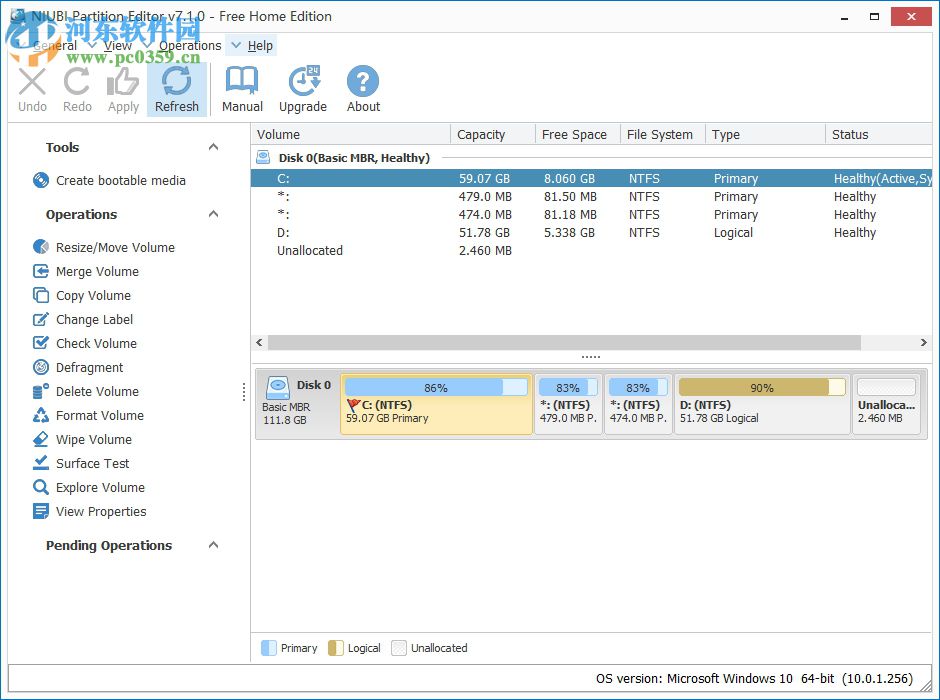Open the Help menu
Image resolution: width=940 pixels, height=700 pixels.
259,45
